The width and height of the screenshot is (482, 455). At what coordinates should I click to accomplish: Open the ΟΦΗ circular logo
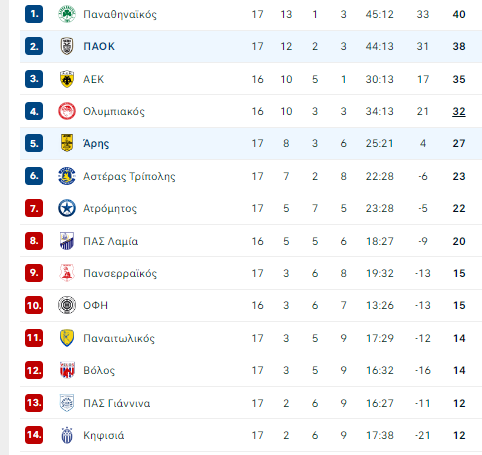point(67,305)
